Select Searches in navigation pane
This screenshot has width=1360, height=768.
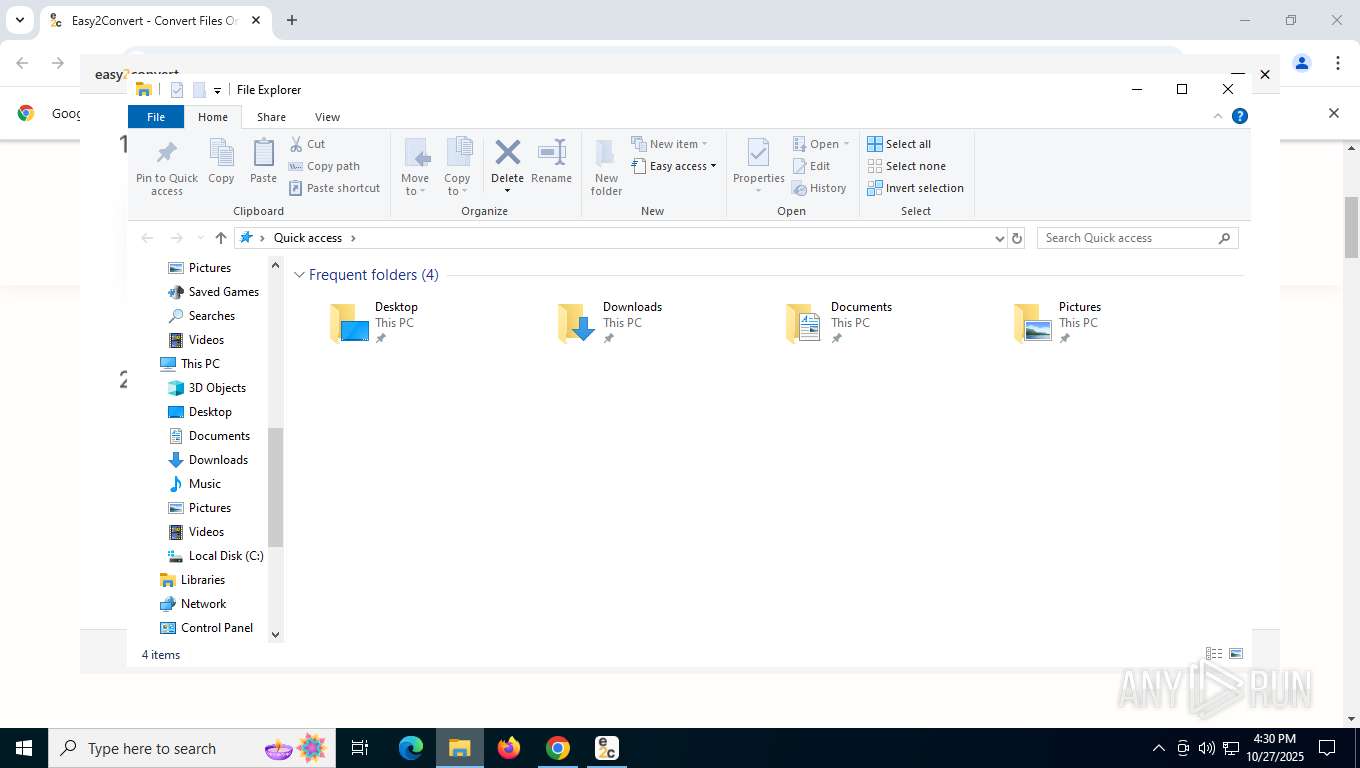pos(201,316)
